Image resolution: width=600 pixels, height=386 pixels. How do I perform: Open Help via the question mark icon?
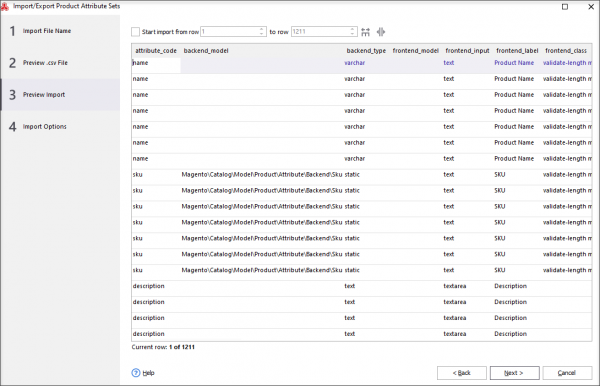pyautogui.click(x=136, y=373)
